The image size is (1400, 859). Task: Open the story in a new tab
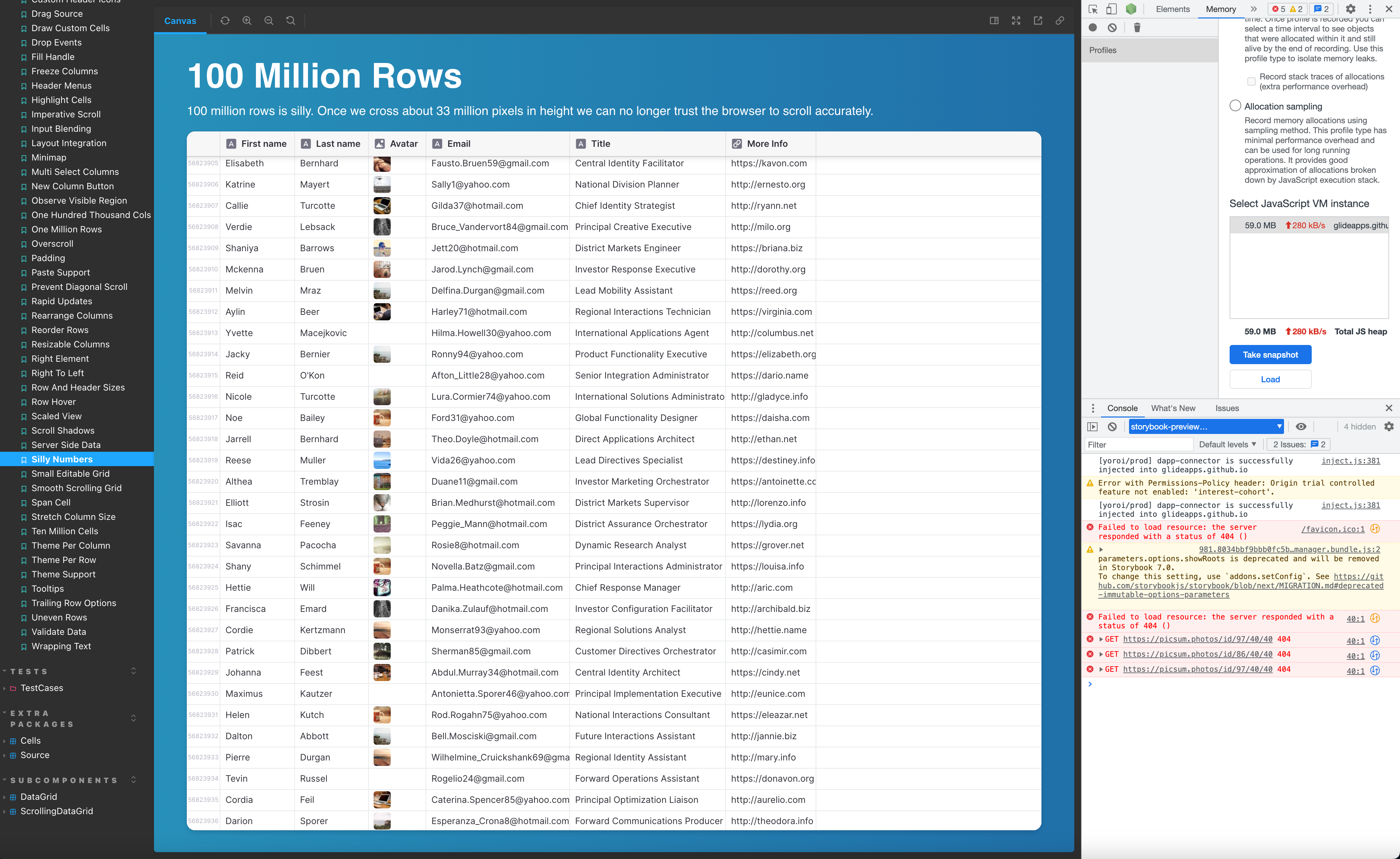pyautogui.click(x=1037, y=21)
